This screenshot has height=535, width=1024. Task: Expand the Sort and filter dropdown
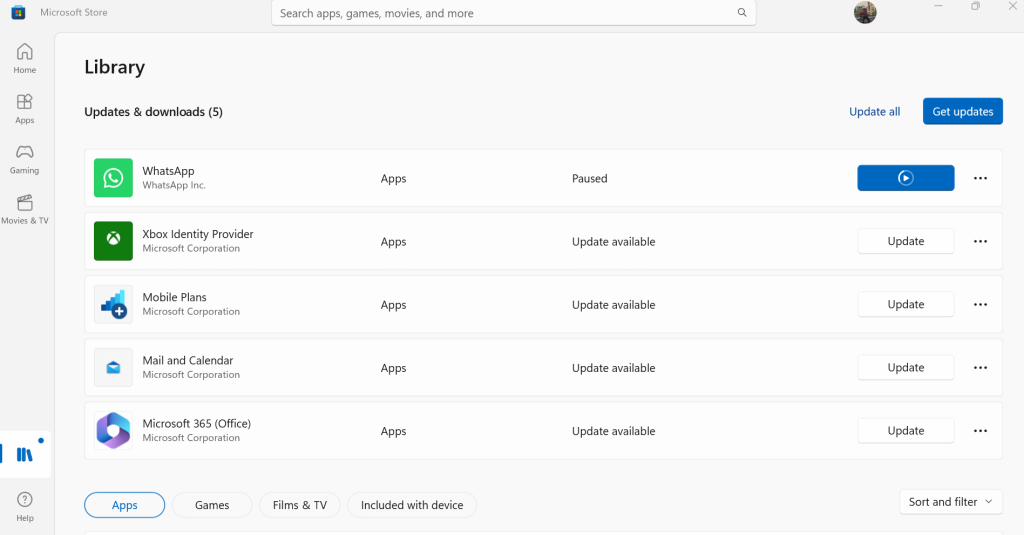(951, 502)
